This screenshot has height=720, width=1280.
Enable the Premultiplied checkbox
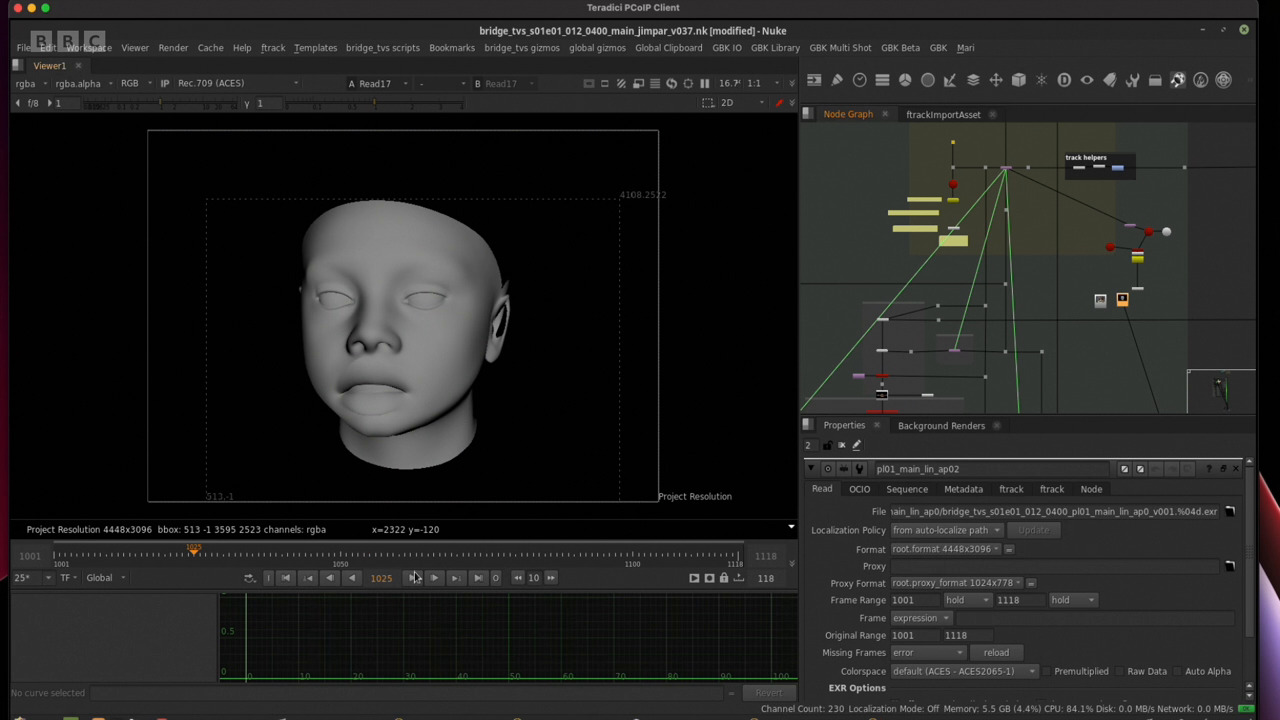pyautogui.click(x=1047, y=671)
